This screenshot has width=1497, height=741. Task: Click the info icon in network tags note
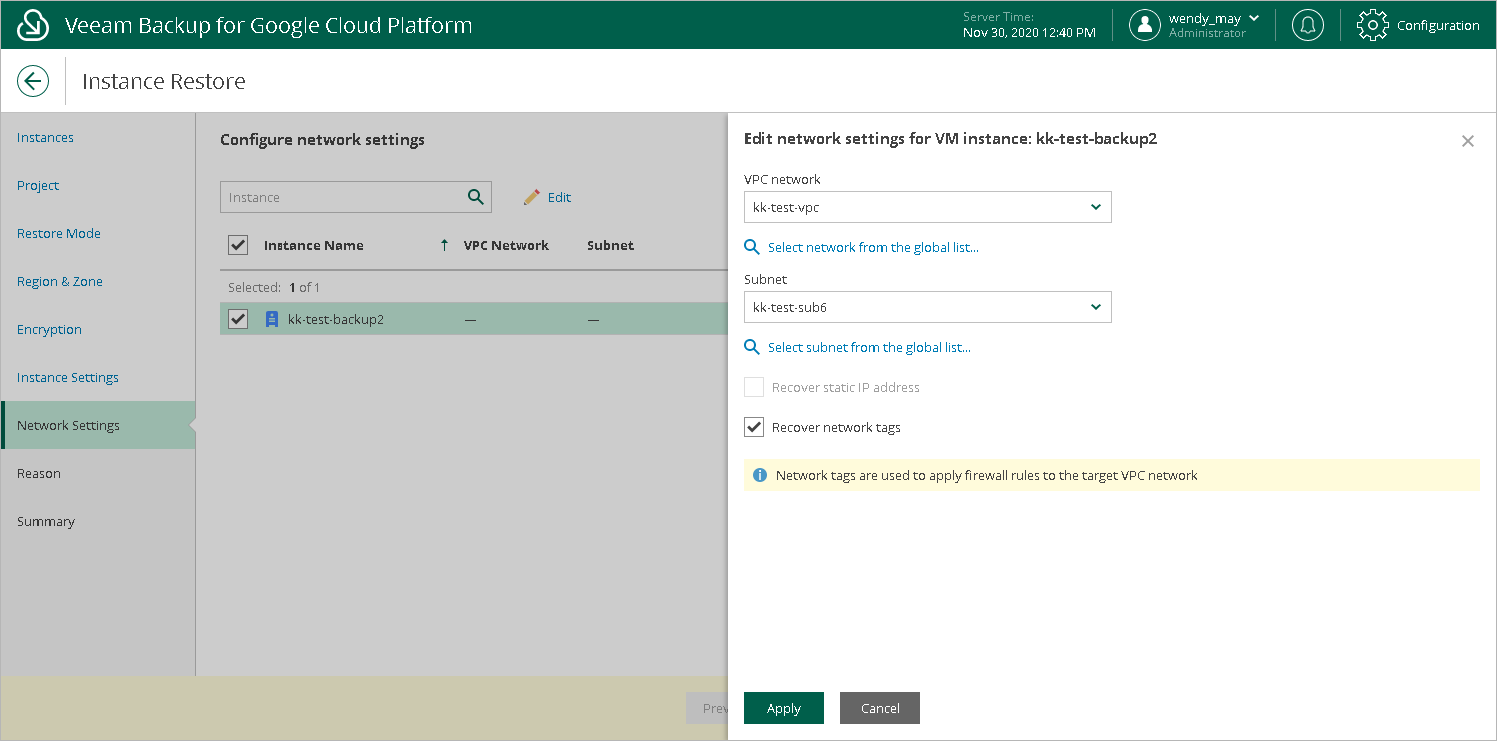coord(760,475)
